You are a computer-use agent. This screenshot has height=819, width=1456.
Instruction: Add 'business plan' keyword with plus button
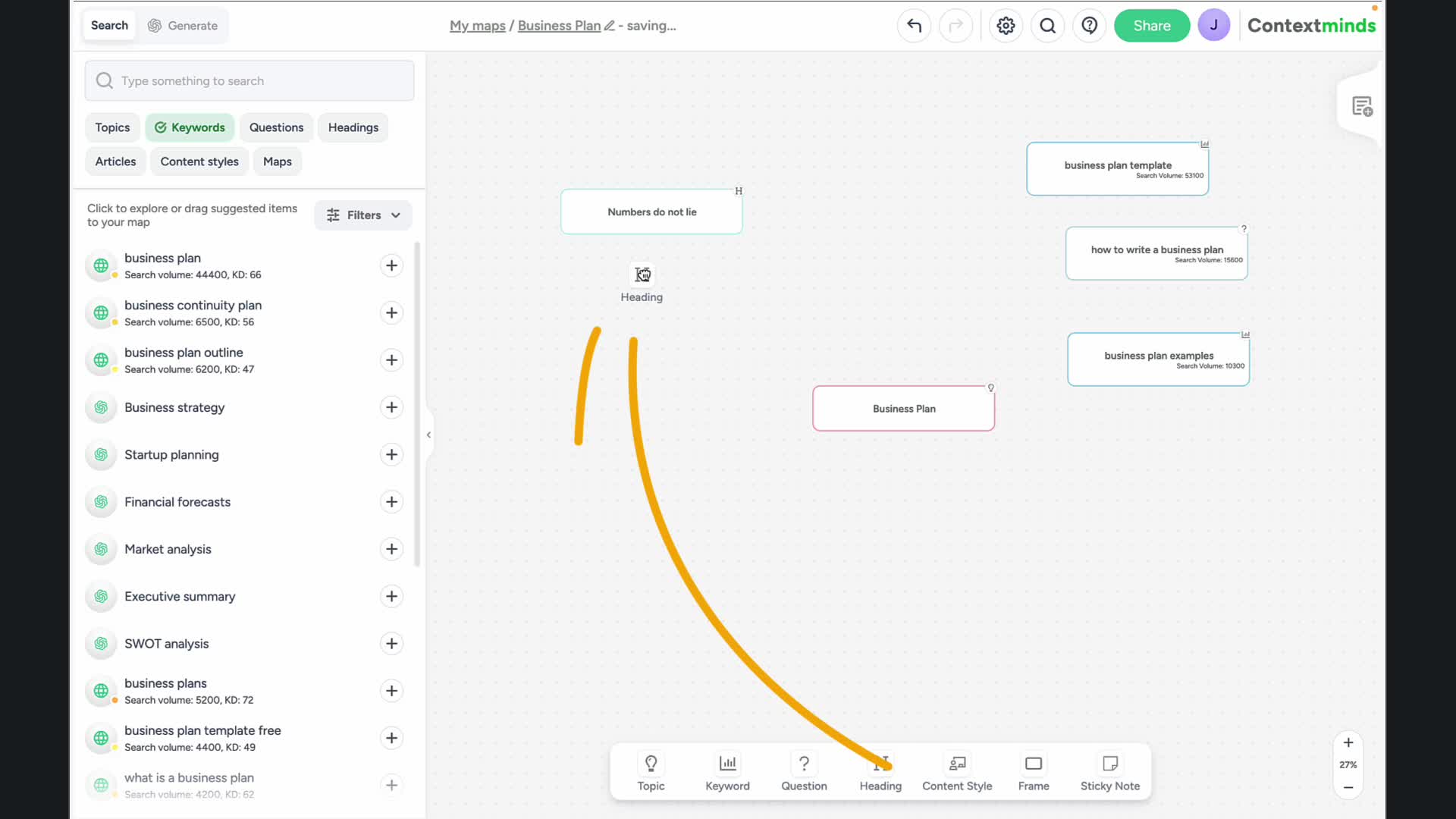[x=391, y=265]
